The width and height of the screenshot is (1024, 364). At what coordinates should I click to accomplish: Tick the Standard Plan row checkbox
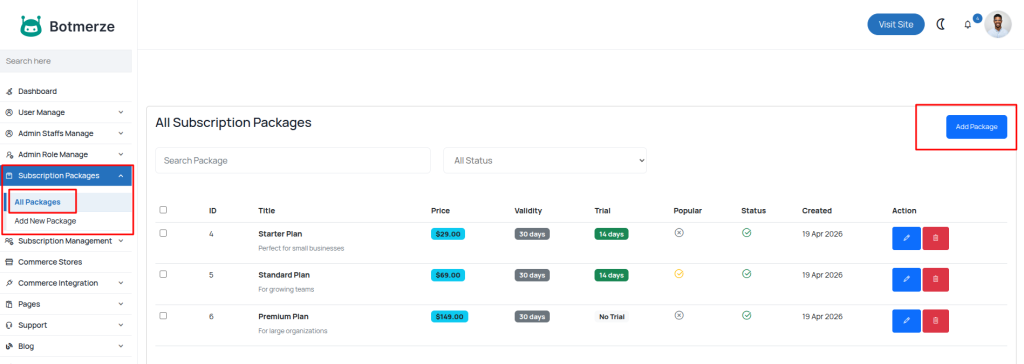[163, 274]
